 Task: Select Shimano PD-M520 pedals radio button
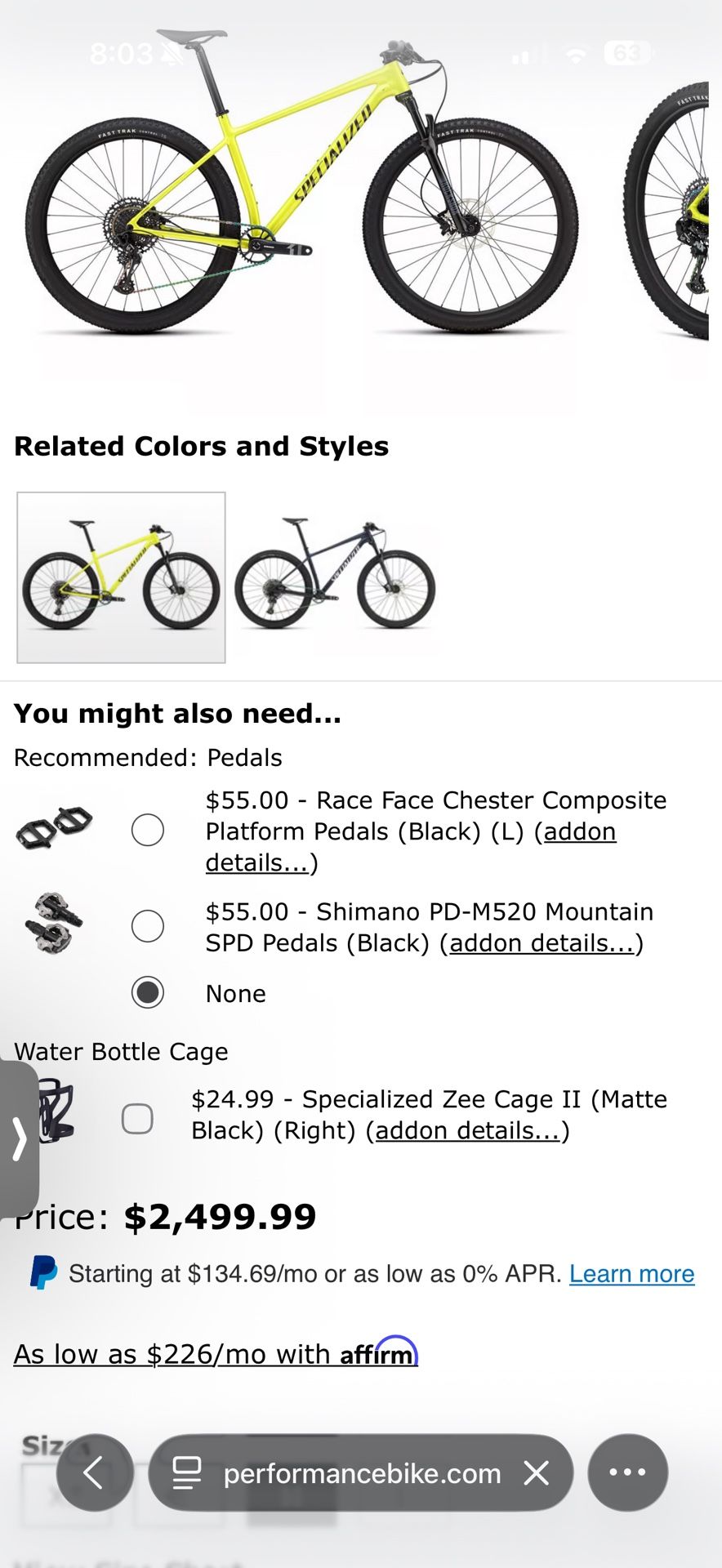[x=148, y=926]
